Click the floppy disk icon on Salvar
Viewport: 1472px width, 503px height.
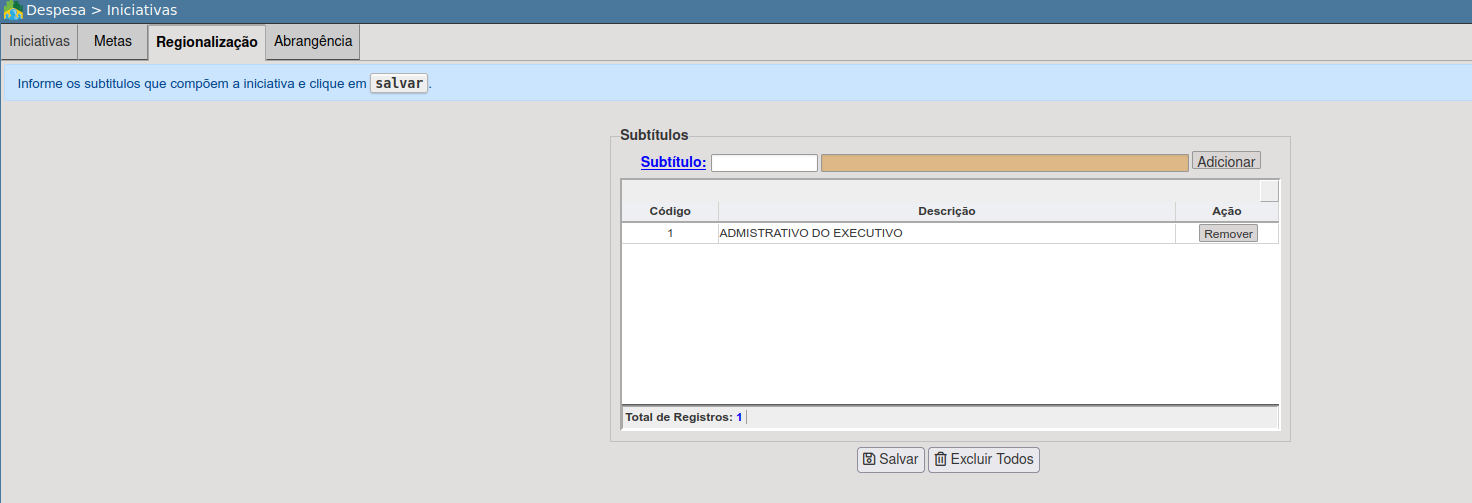pyautogui.click(x=869, y=459)
